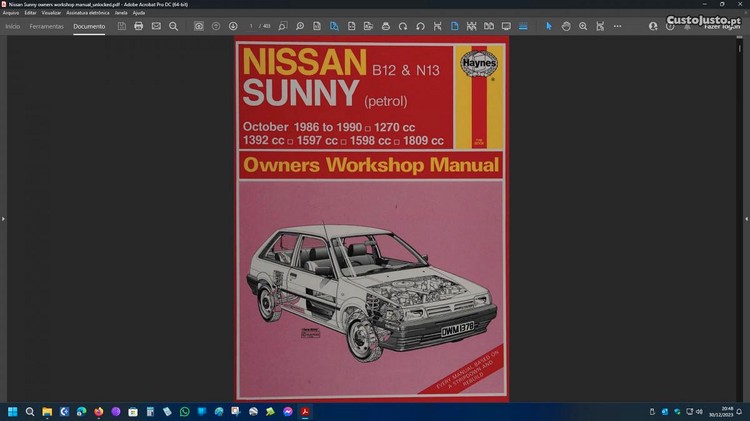Open the Find text magnifier icon

tap(173, 26)
